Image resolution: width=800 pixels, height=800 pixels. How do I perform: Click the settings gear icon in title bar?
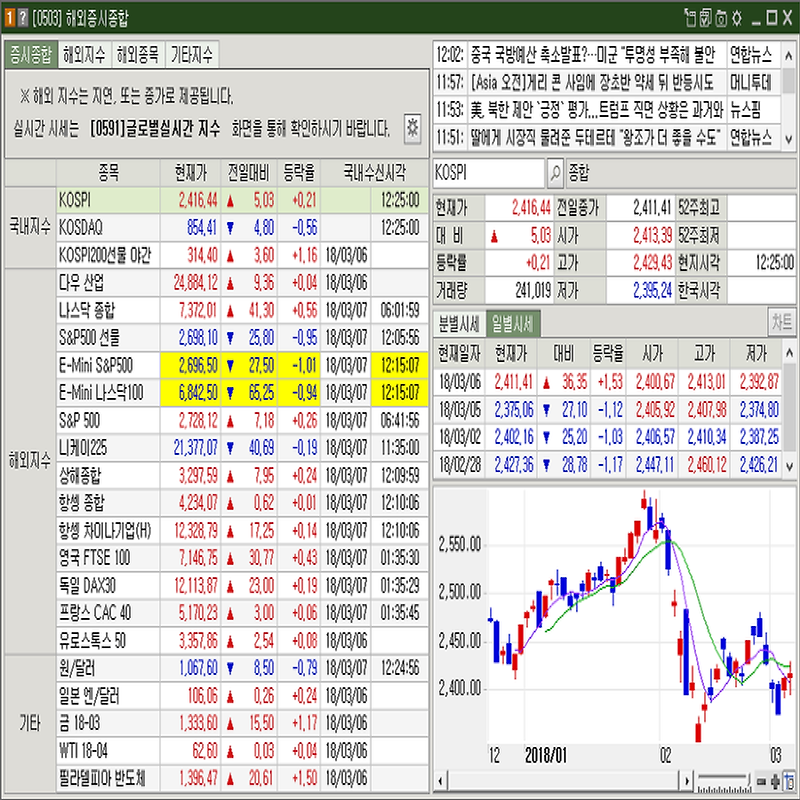tap(736, 18)
